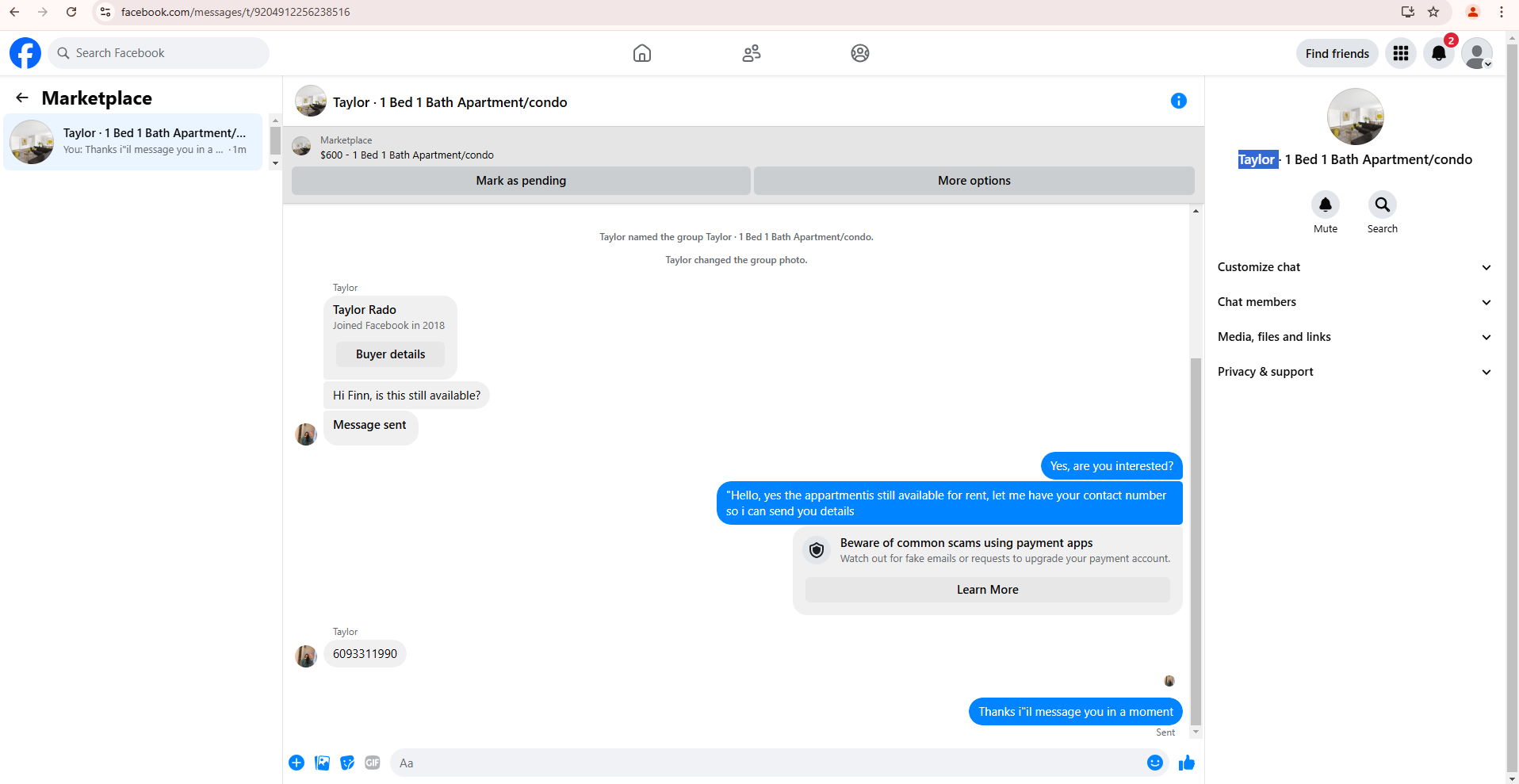Click the Find friends button
Image resolution: width=1519 pixels, height=784 pixels.
(1337, 53)
